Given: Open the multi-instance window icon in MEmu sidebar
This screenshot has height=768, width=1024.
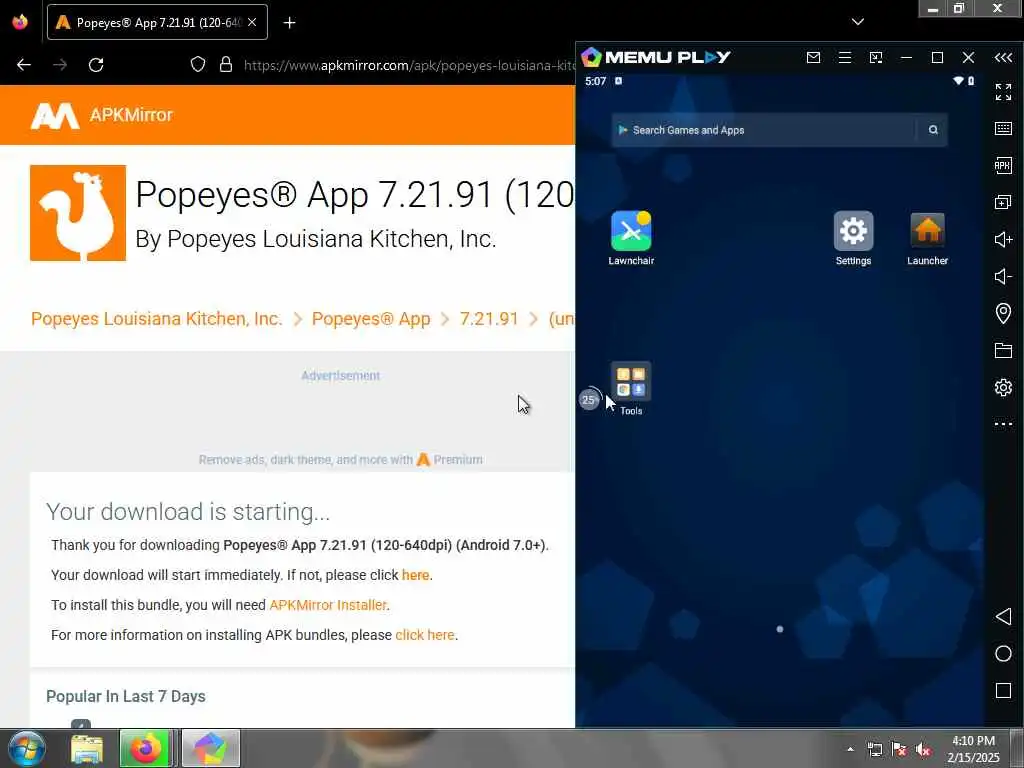Looking at the screenshot, I should [1003, 202].
